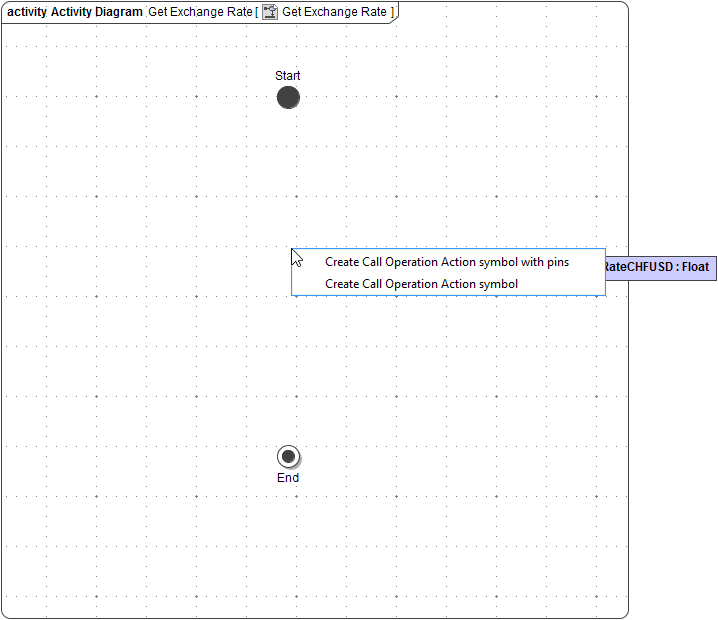Viewport: 718px width, 620px height.
Task: Choose Create Call Operation Action symbol without pins
Action: click(421, 284)
